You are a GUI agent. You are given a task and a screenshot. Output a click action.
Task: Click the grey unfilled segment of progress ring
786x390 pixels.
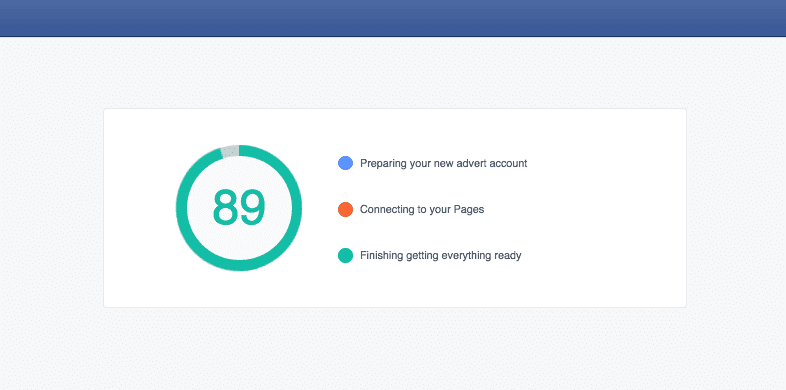(x=230, y=151)
